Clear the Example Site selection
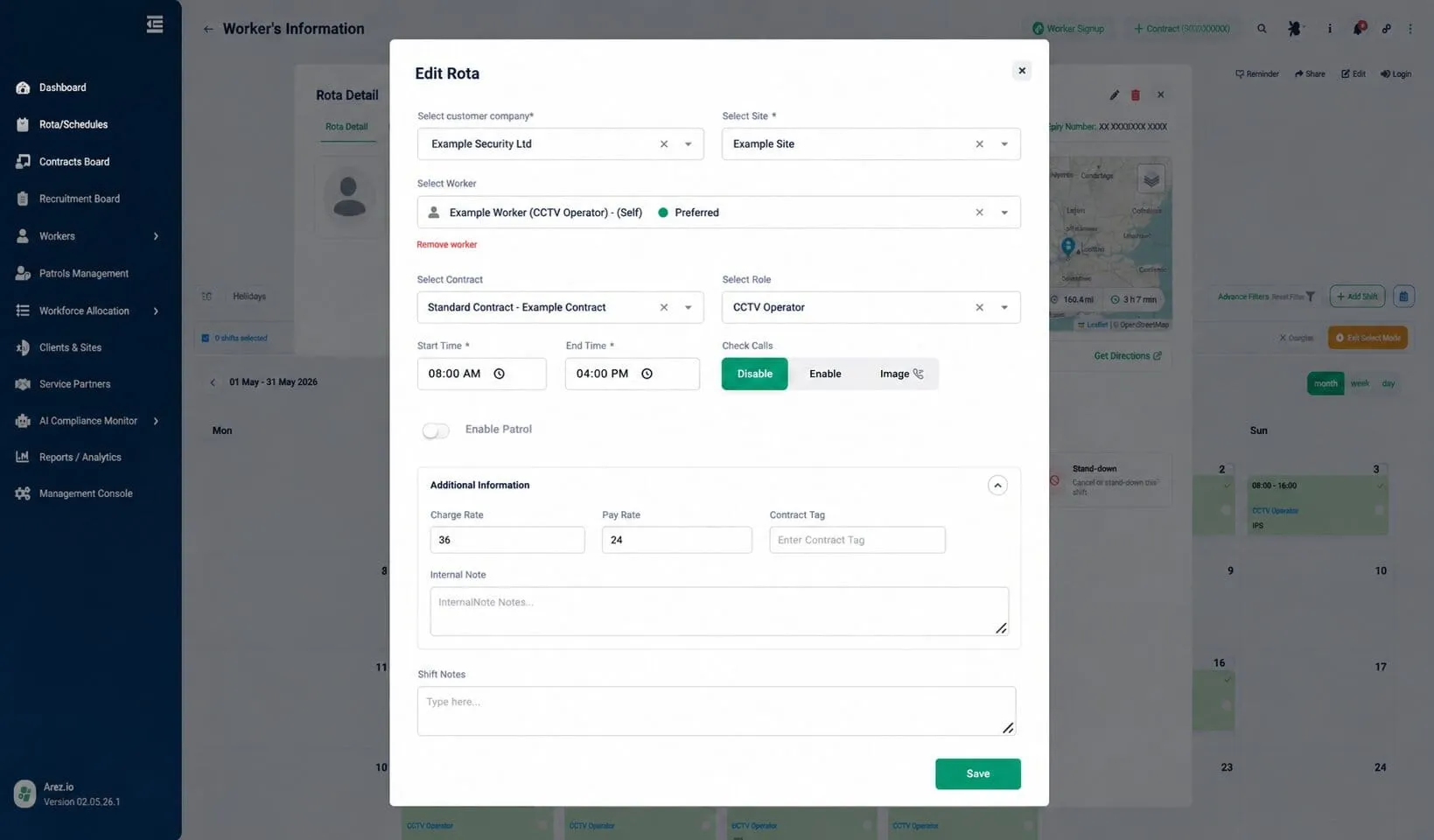The width and height of the screenshot is (1434, 840). pos(979,144)
